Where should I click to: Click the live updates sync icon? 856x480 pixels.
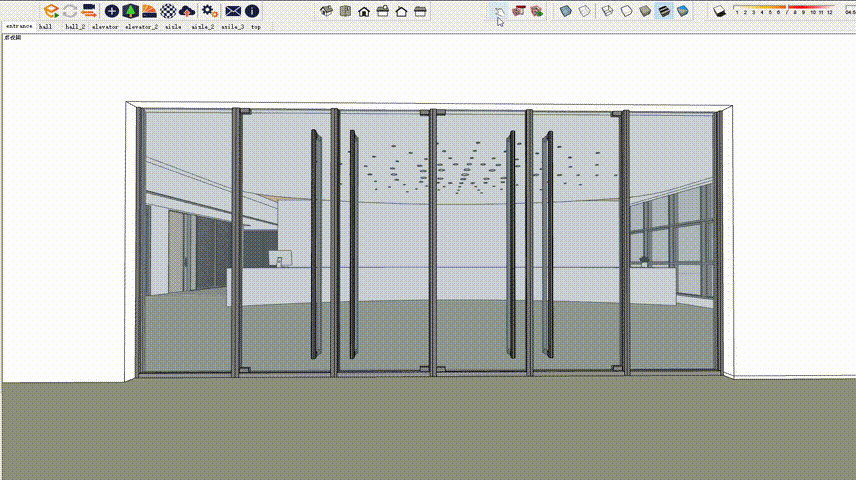tap(70, 11)
